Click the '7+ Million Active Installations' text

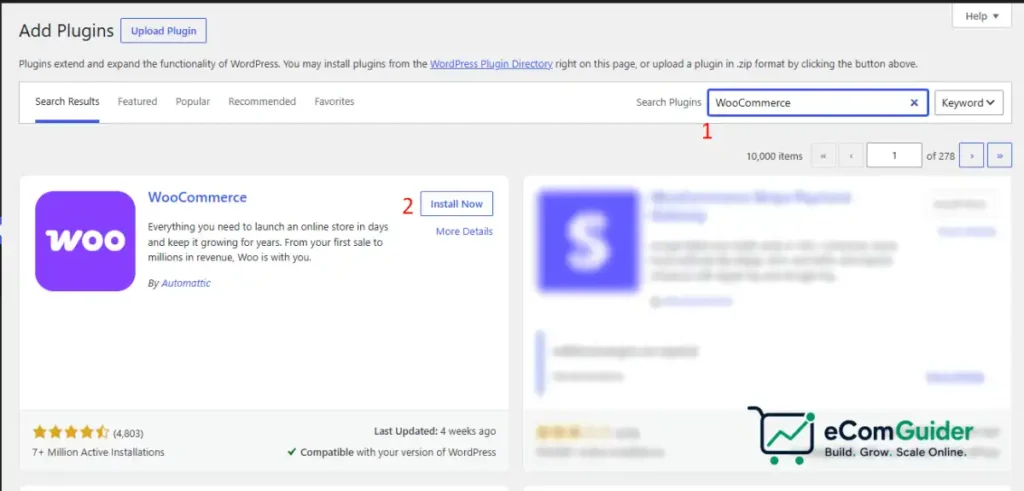[99, 452]
